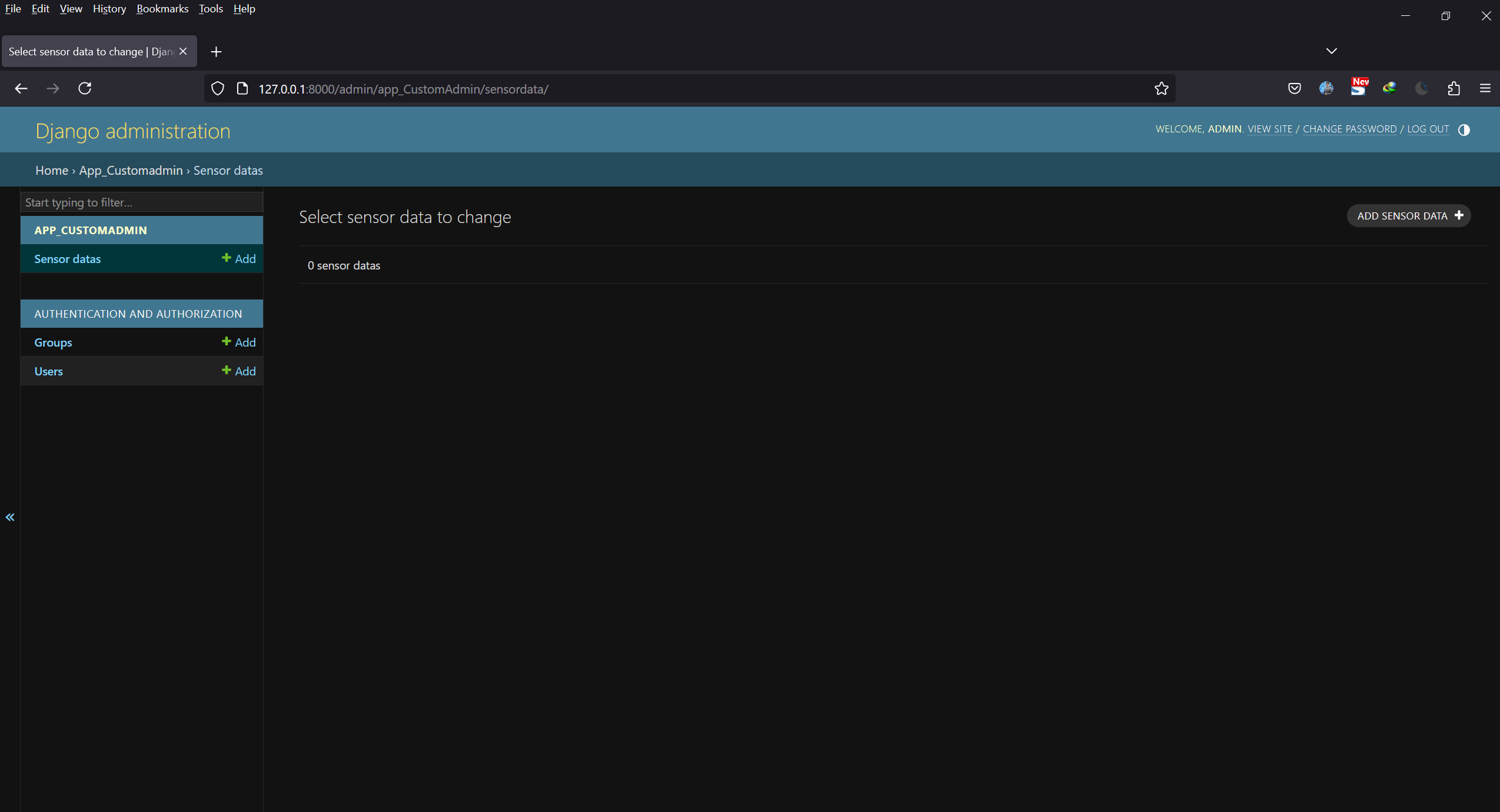Open the Extensions puzzle icon
The height and width of the screenshot is (812, 1500).
(1454, 88)
